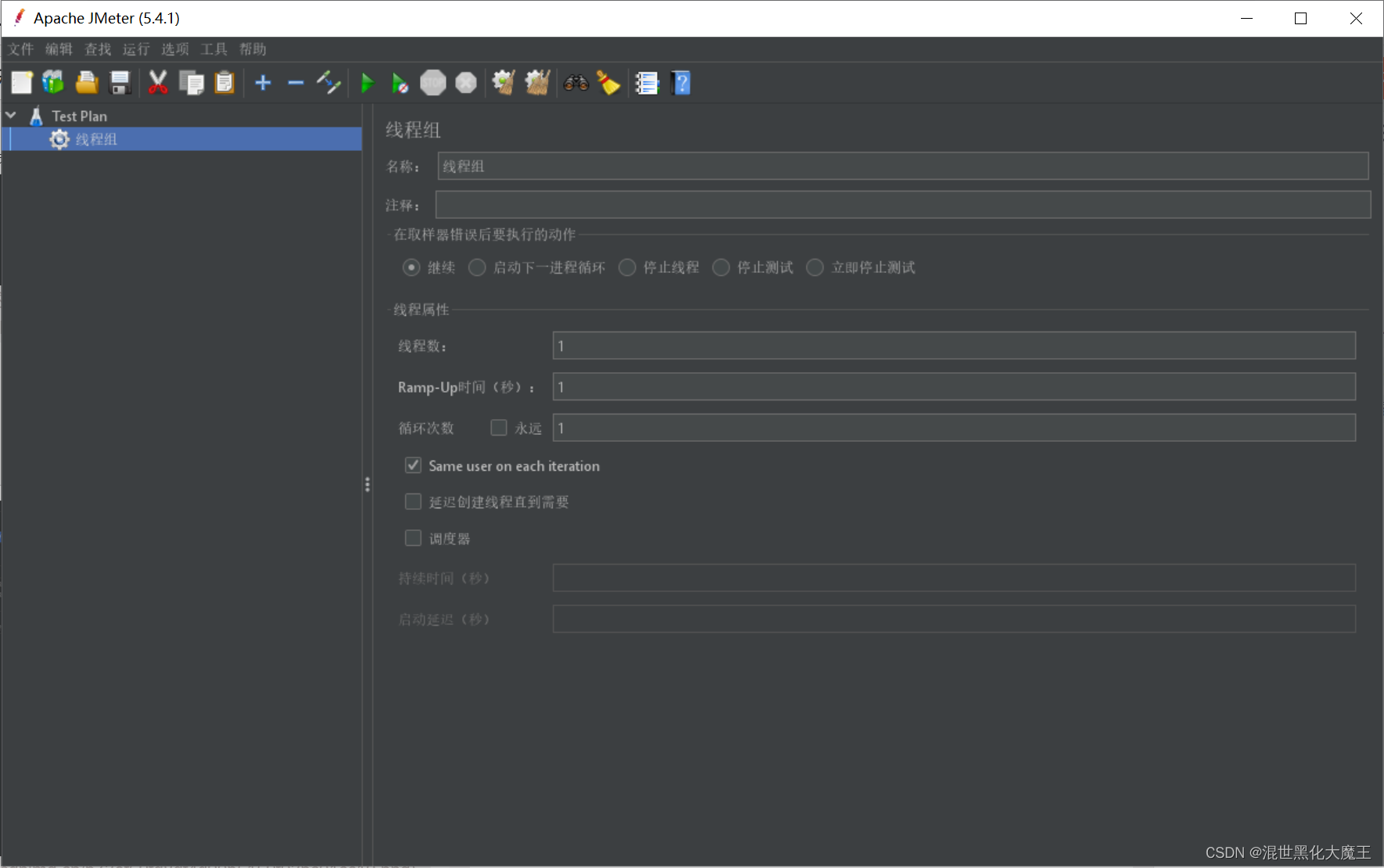Select the 继续 radio option
The height and width of the screenshot is (868, 1384).
point(411,267)
